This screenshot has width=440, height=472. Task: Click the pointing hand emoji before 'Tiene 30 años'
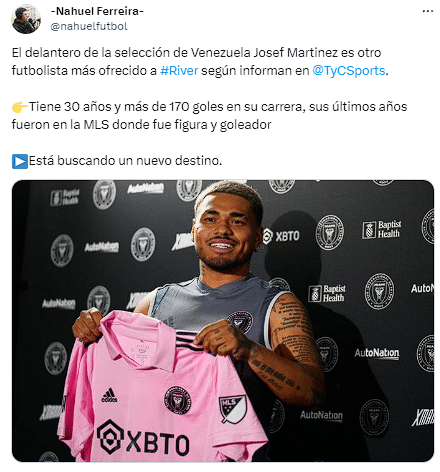[x=20, y=107]
